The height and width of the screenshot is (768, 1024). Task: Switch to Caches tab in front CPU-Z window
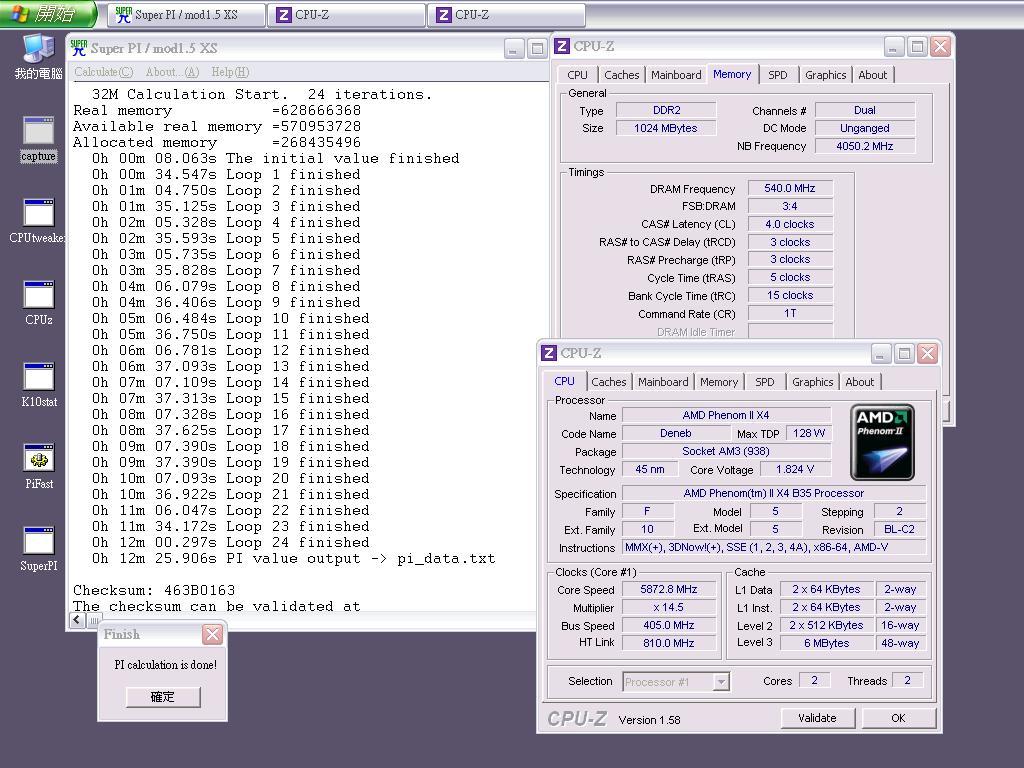pyautogui.click(x=608, y=382)
